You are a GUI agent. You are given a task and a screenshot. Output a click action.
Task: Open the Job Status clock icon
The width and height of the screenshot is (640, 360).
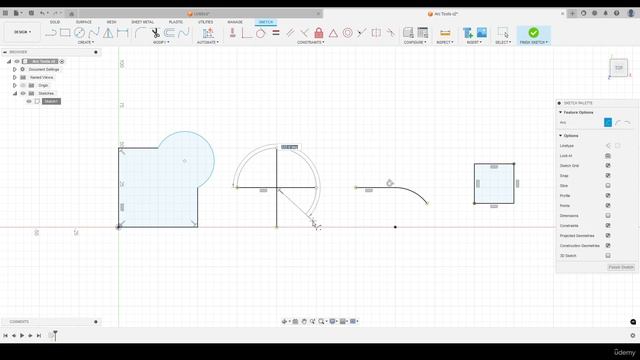point(595,13)
